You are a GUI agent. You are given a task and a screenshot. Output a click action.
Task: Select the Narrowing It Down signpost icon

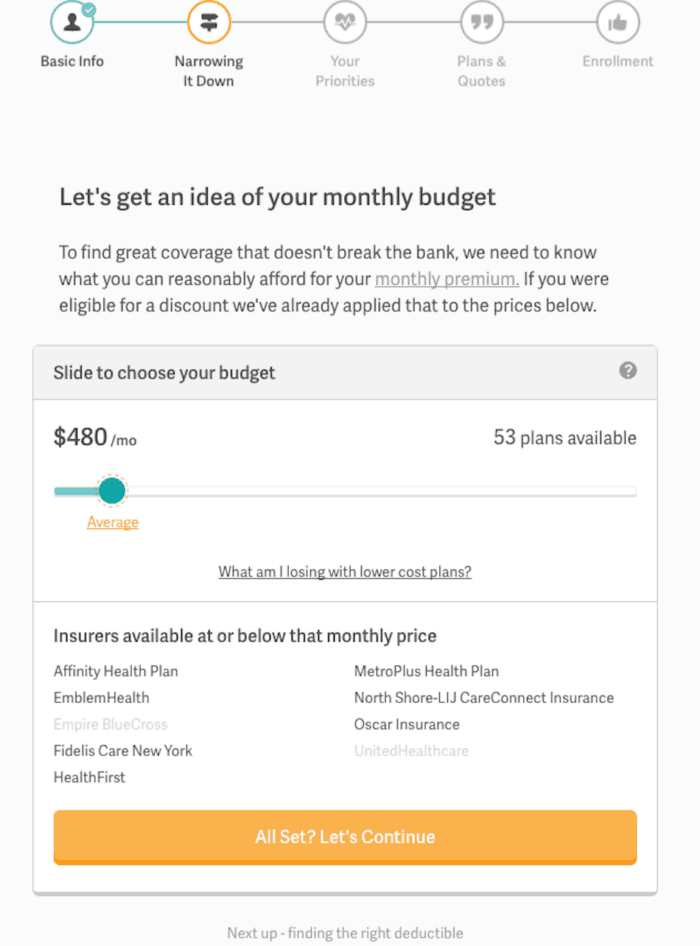tap(209, 22)
